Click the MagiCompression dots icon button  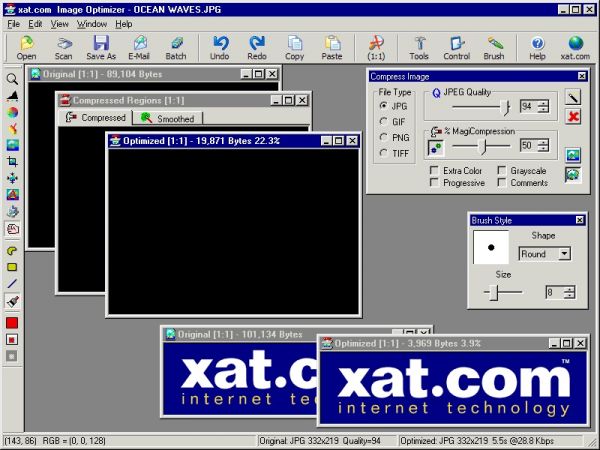[x=436, y=148]
